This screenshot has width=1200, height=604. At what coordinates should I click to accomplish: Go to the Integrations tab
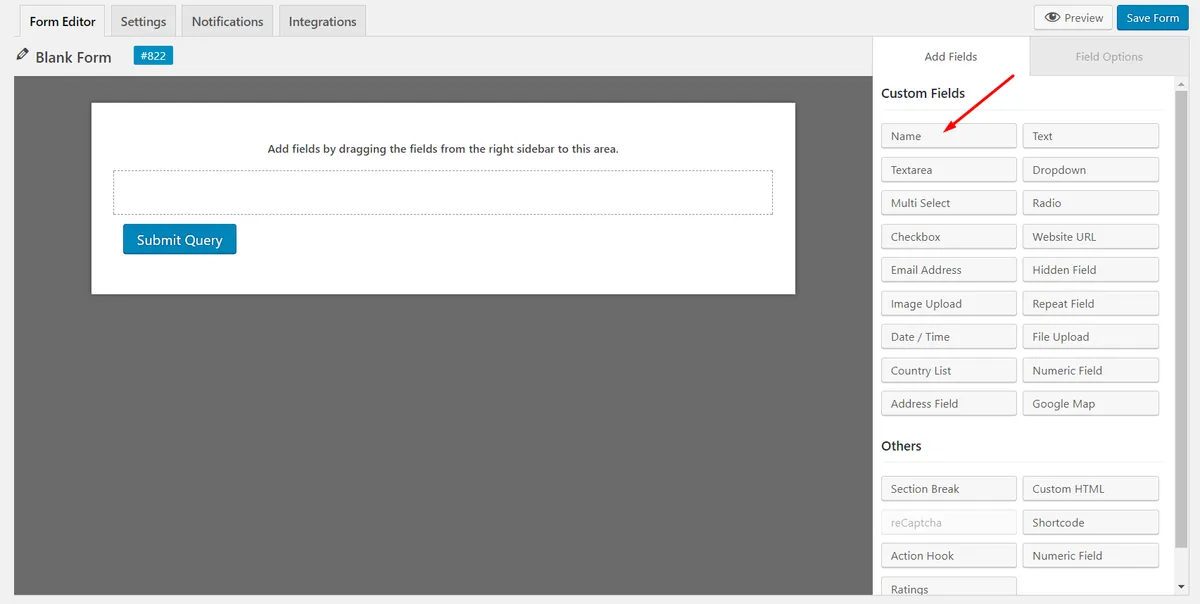(322, 21)
